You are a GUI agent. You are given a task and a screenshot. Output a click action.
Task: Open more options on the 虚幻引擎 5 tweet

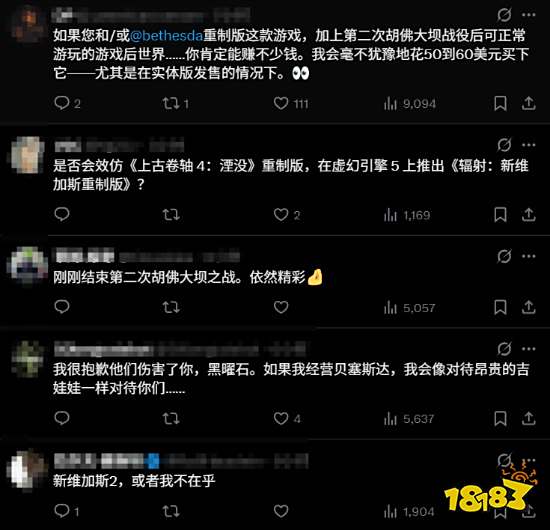click(x=528, y=145)
